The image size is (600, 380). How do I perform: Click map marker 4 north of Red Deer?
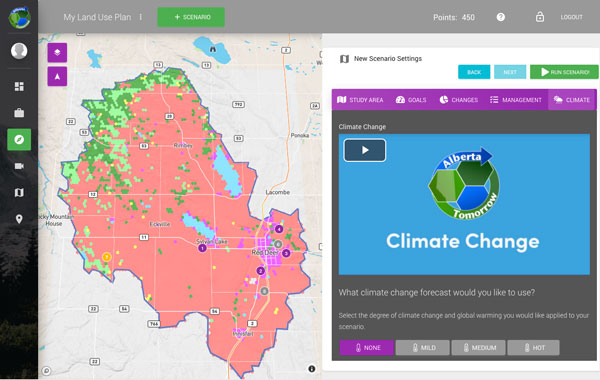coord(279,229)
